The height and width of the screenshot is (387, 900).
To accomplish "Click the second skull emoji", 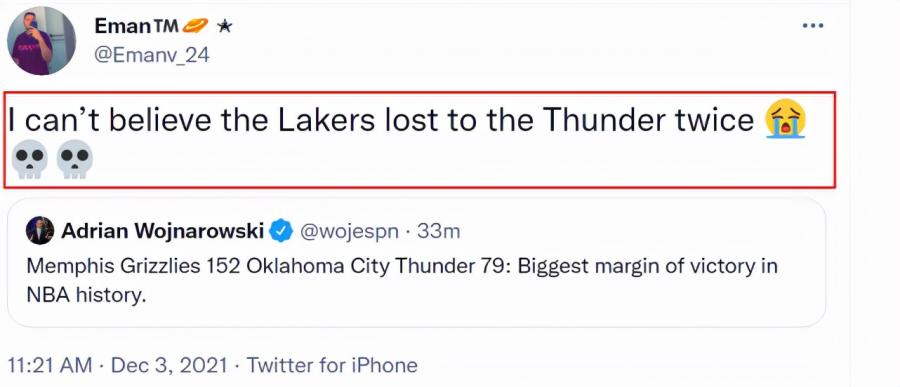I will point(75,159).
